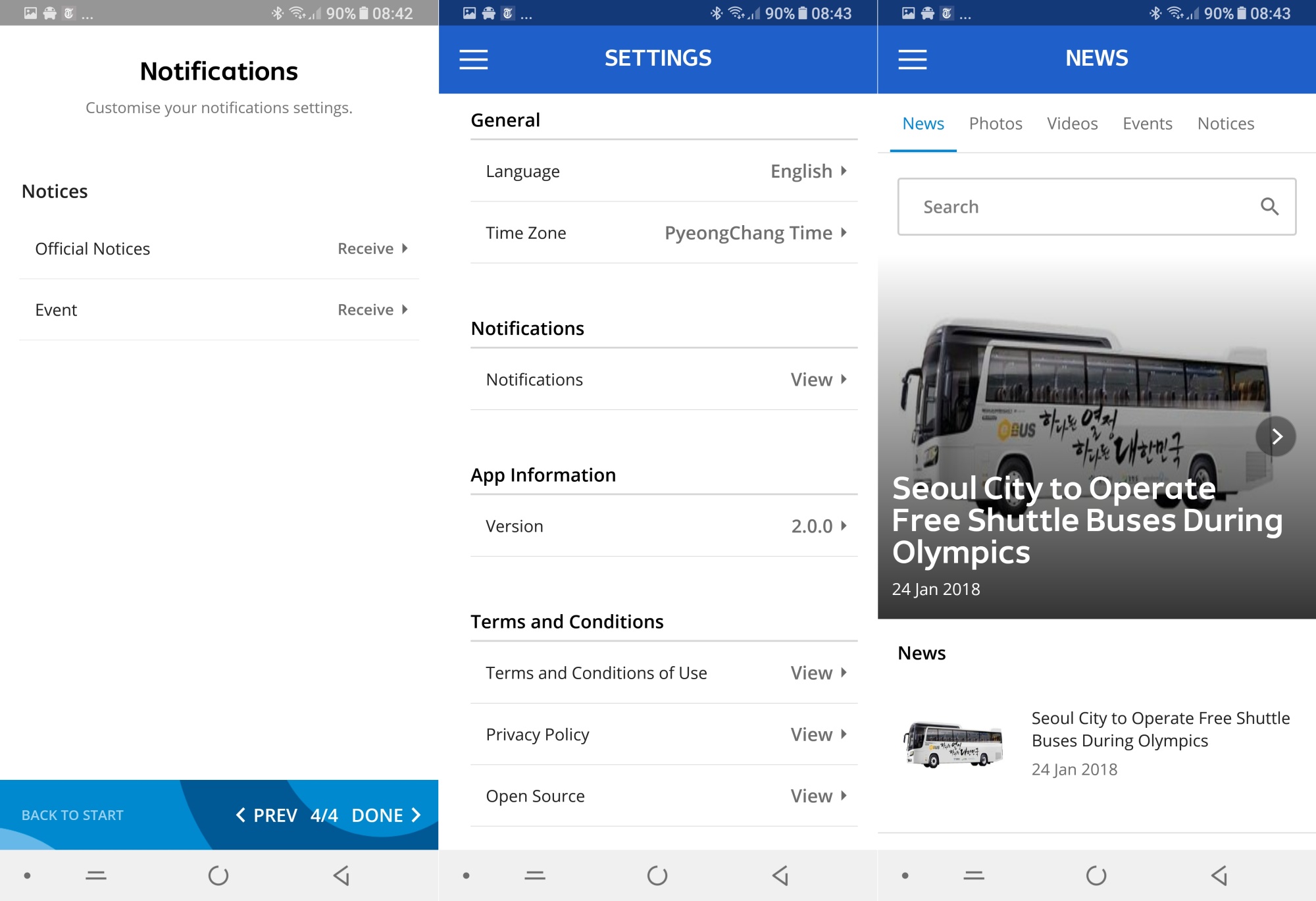The image size is (1316, 901).
Task: Advance carousel with right arrow button
Action: pos(1275,436)
